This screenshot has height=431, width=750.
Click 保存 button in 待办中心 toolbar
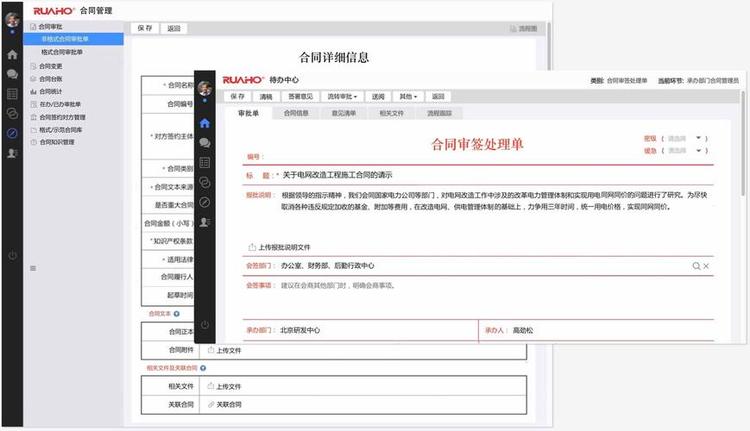coord(237,97)
